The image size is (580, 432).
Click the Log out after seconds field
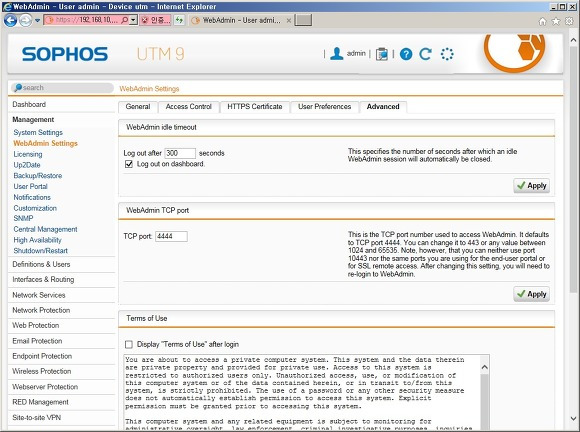pos(180,153)
